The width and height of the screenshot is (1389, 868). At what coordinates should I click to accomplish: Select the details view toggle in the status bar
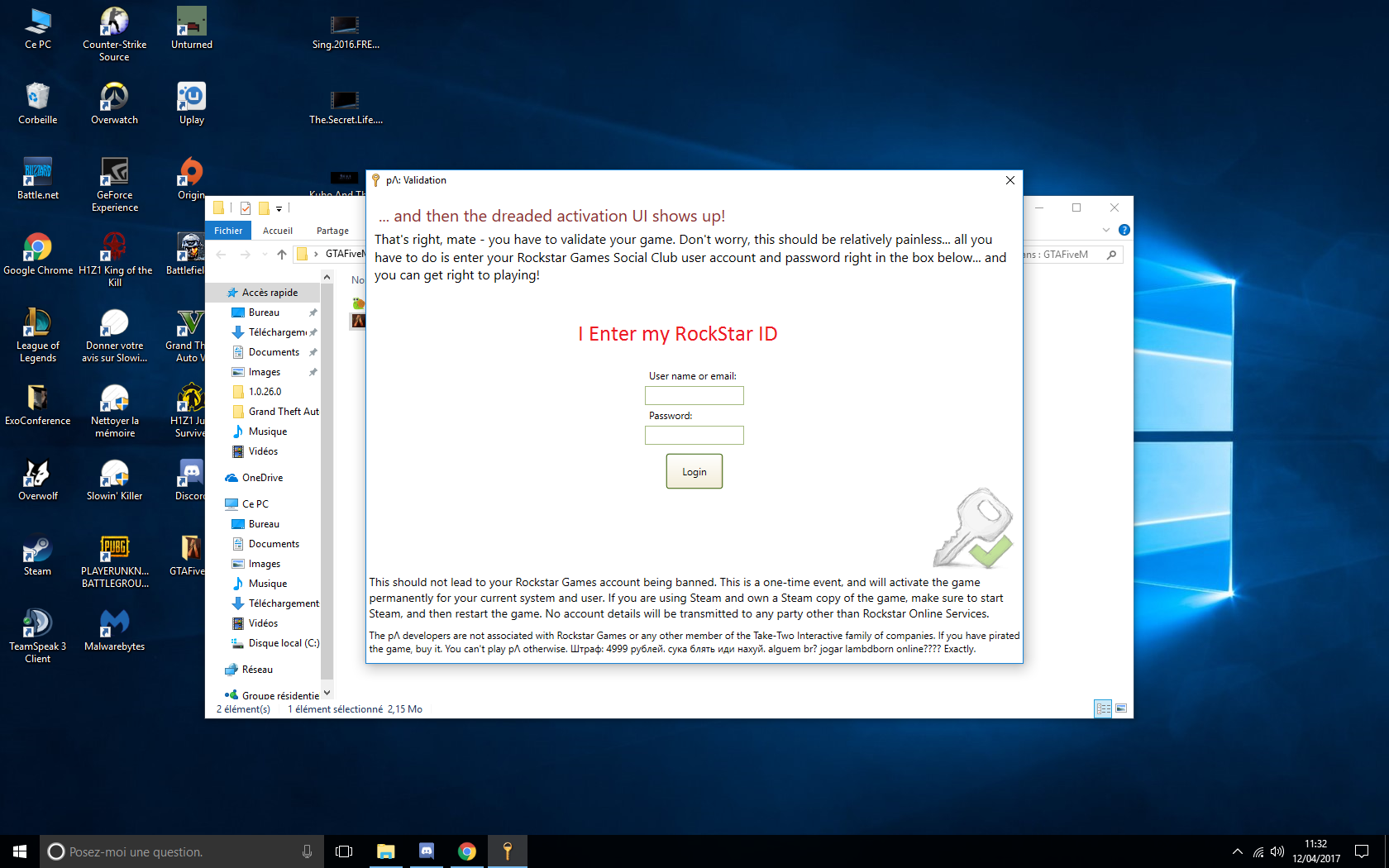click(x=1103, y=708)
